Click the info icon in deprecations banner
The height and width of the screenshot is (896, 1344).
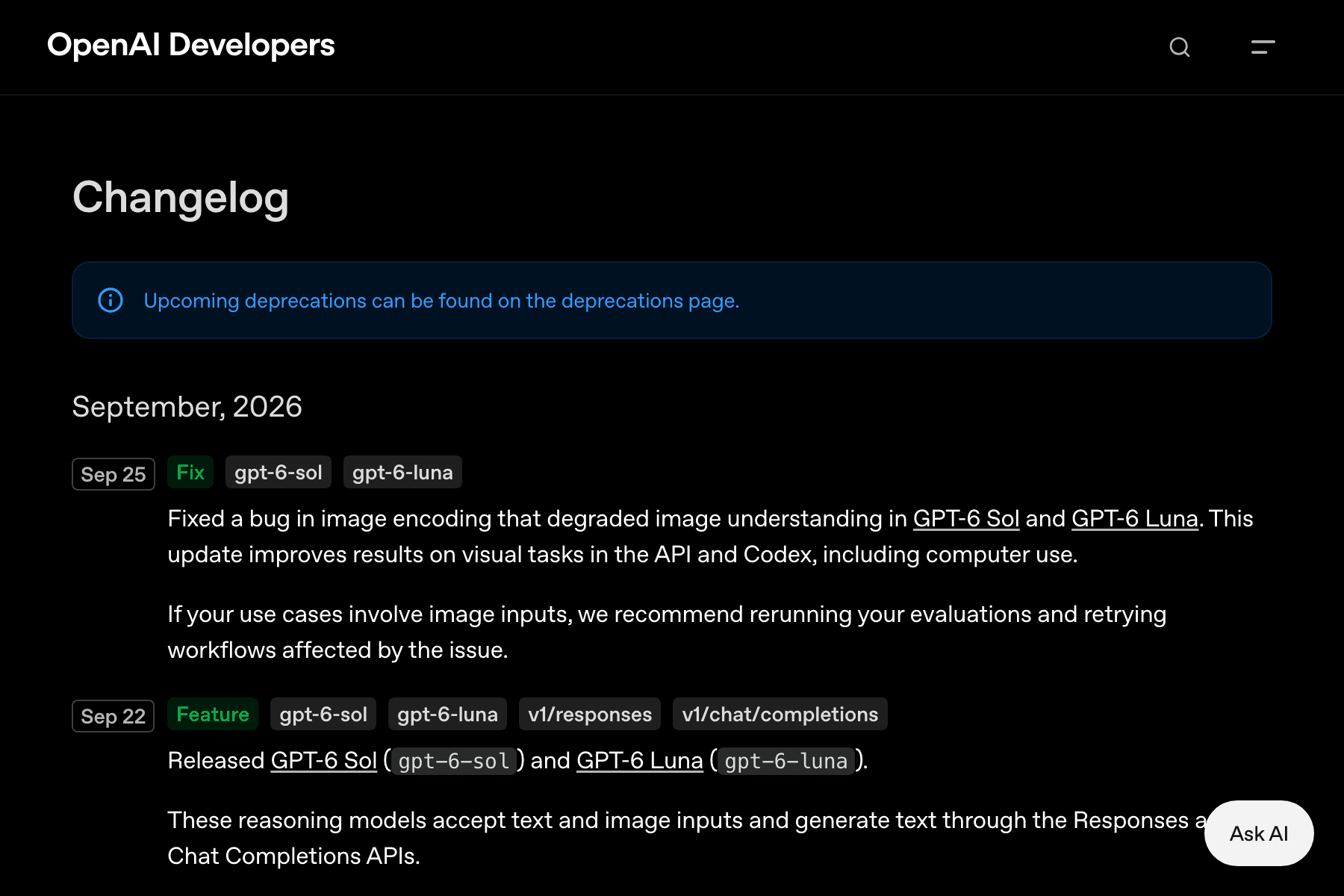pyautogui.click(x=111, y=300)
